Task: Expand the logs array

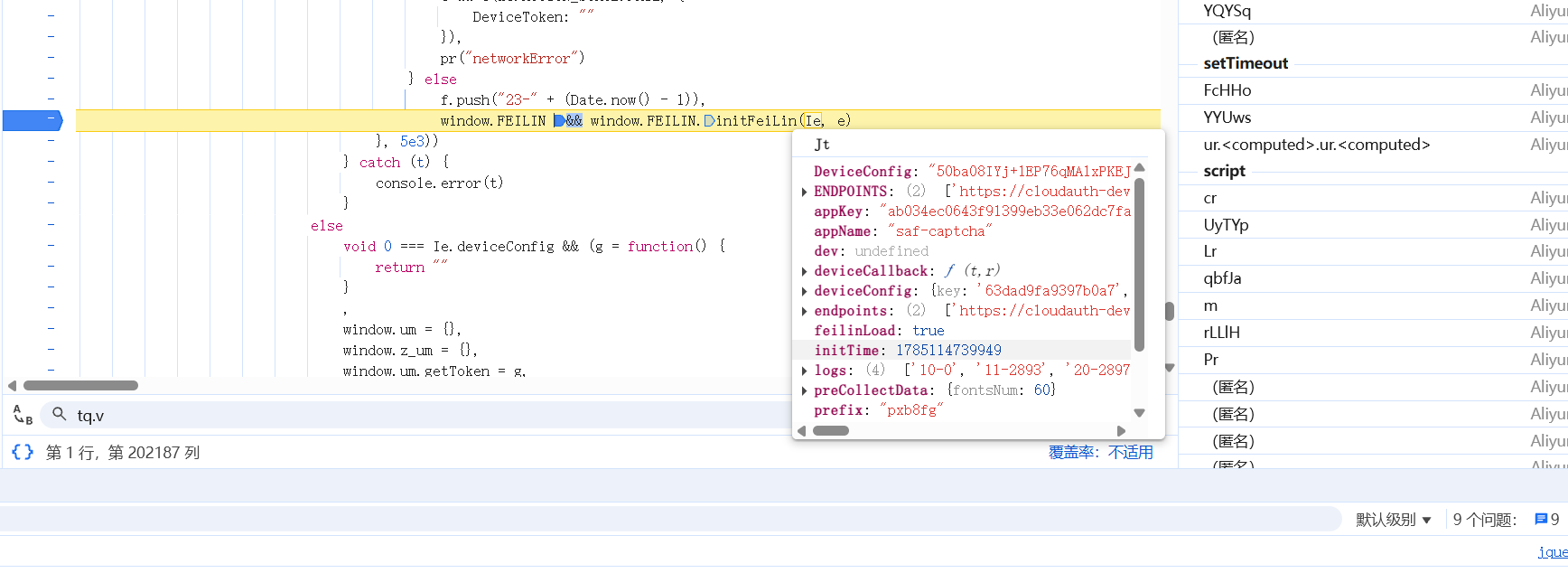Action: tap(804, 371)
